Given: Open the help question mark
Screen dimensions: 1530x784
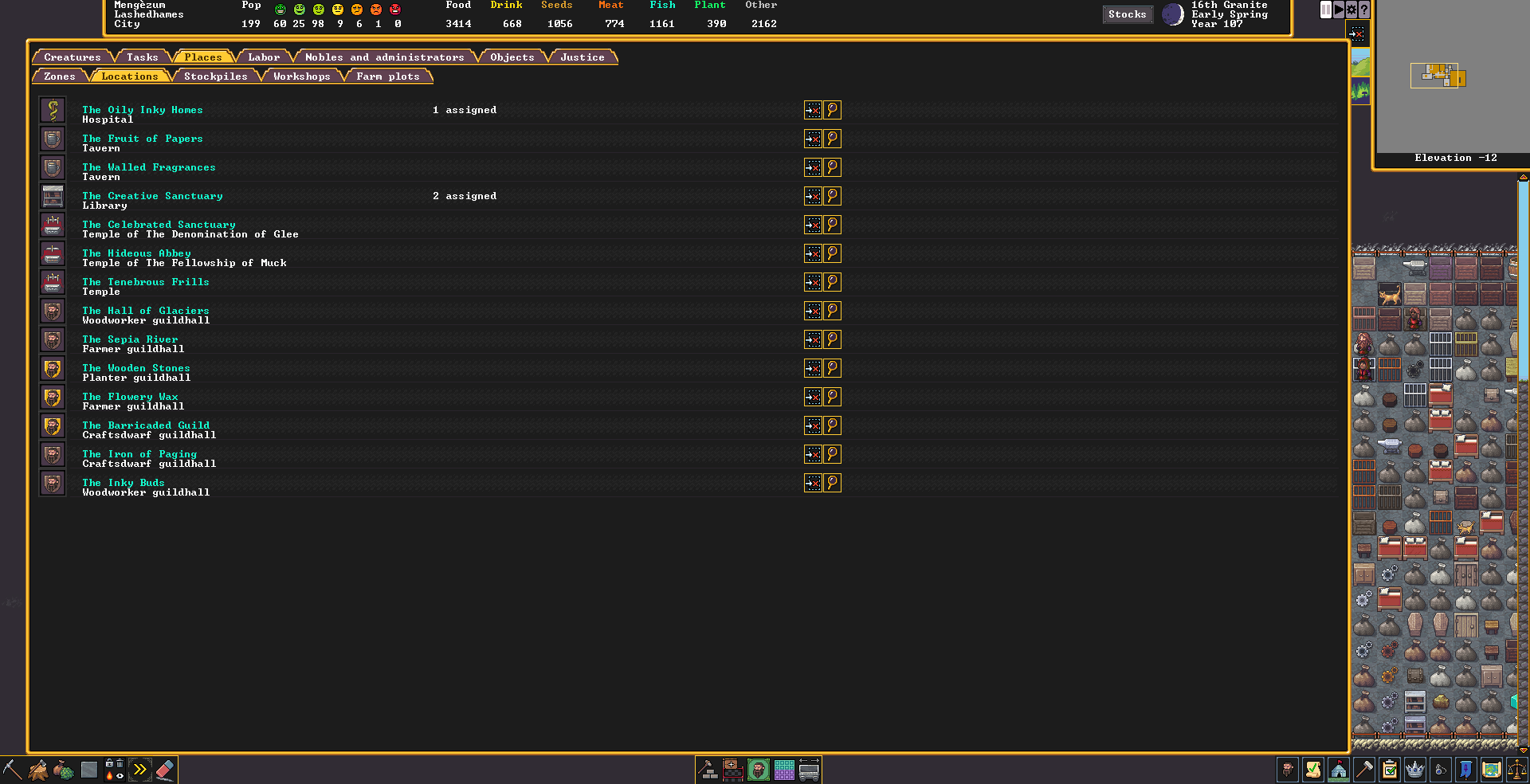Looking at the screenshot, I should (1364, 10).
